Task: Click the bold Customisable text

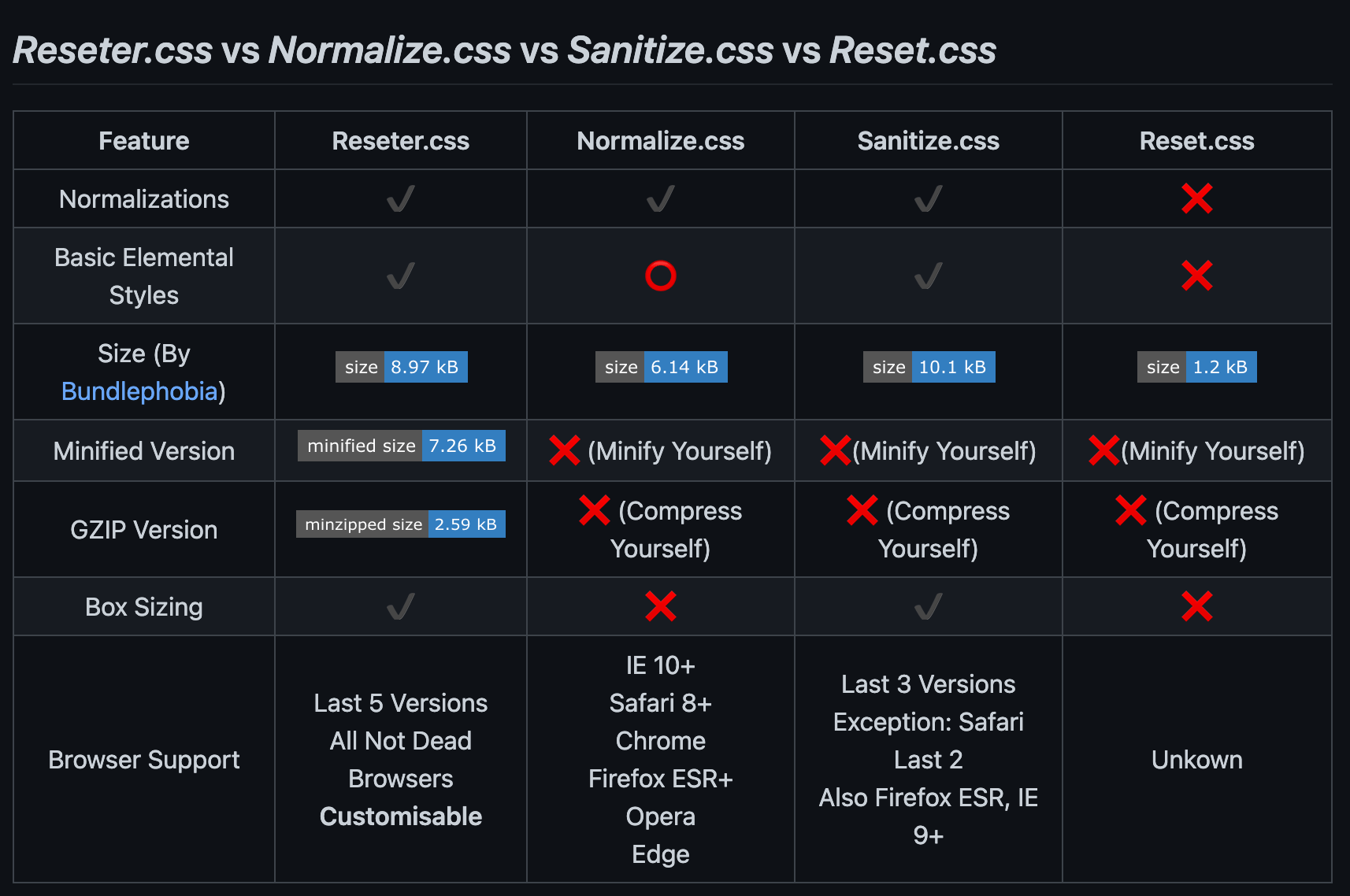Action: tap(400, 816)
